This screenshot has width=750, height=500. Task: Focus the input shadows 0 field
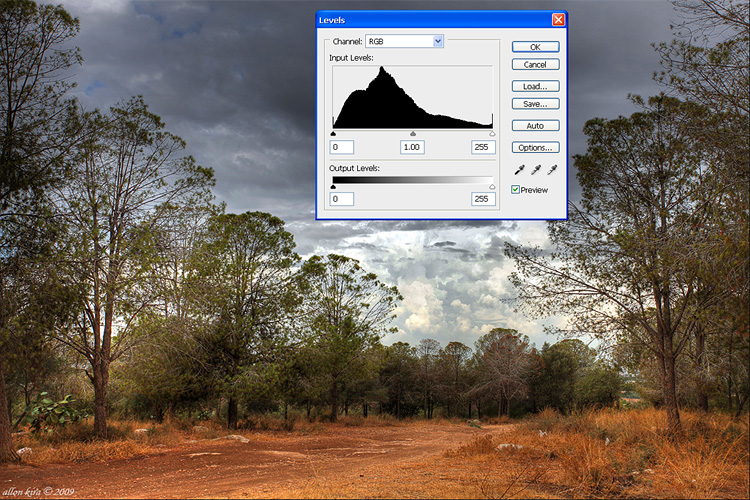[342, 147]
